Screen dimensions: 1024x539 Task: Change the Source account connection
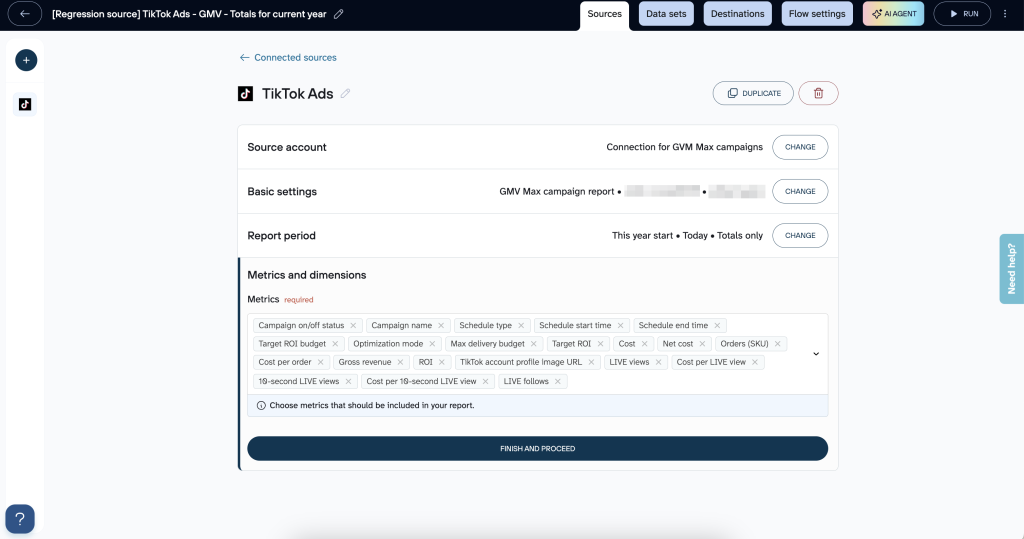tap(800, 147)
